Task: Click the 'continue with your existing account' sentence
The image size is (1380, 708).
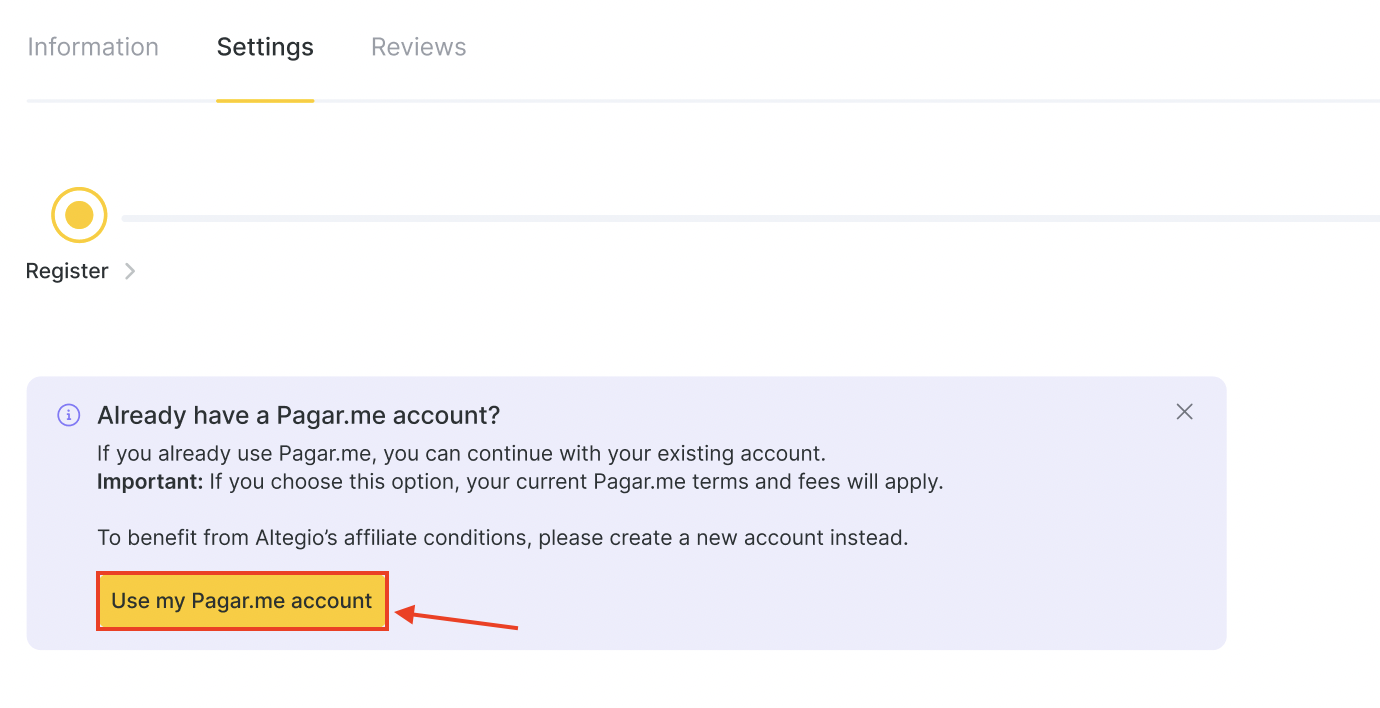Action: point(460,454)
